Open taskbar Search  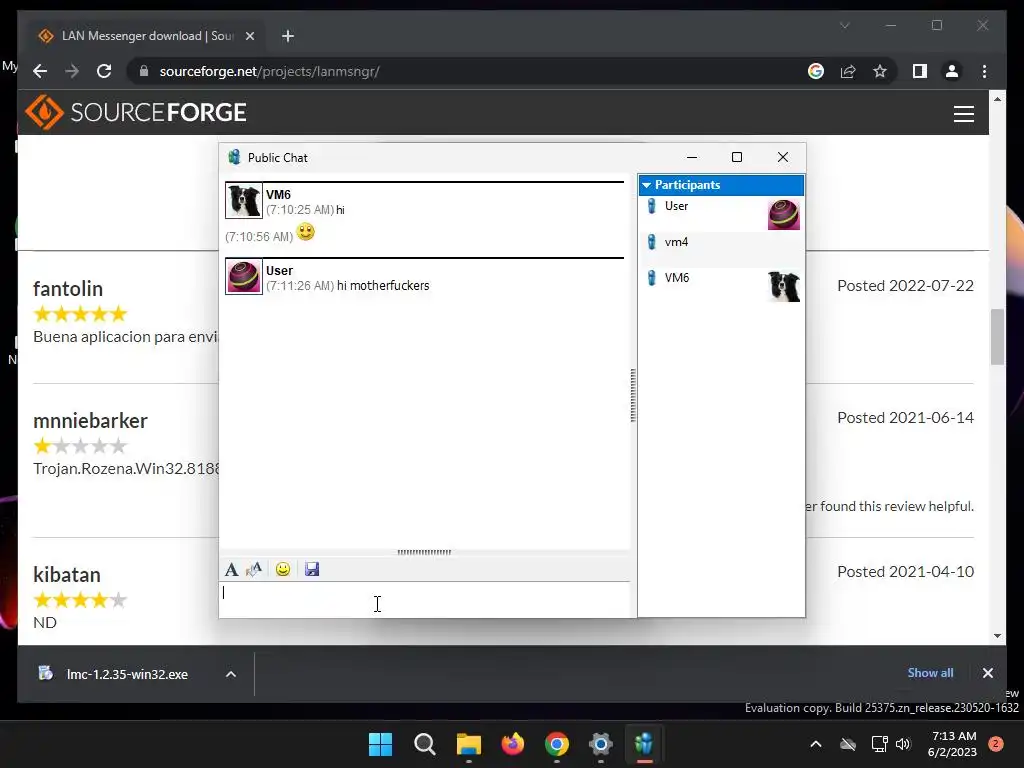click(x=424, y=744)
